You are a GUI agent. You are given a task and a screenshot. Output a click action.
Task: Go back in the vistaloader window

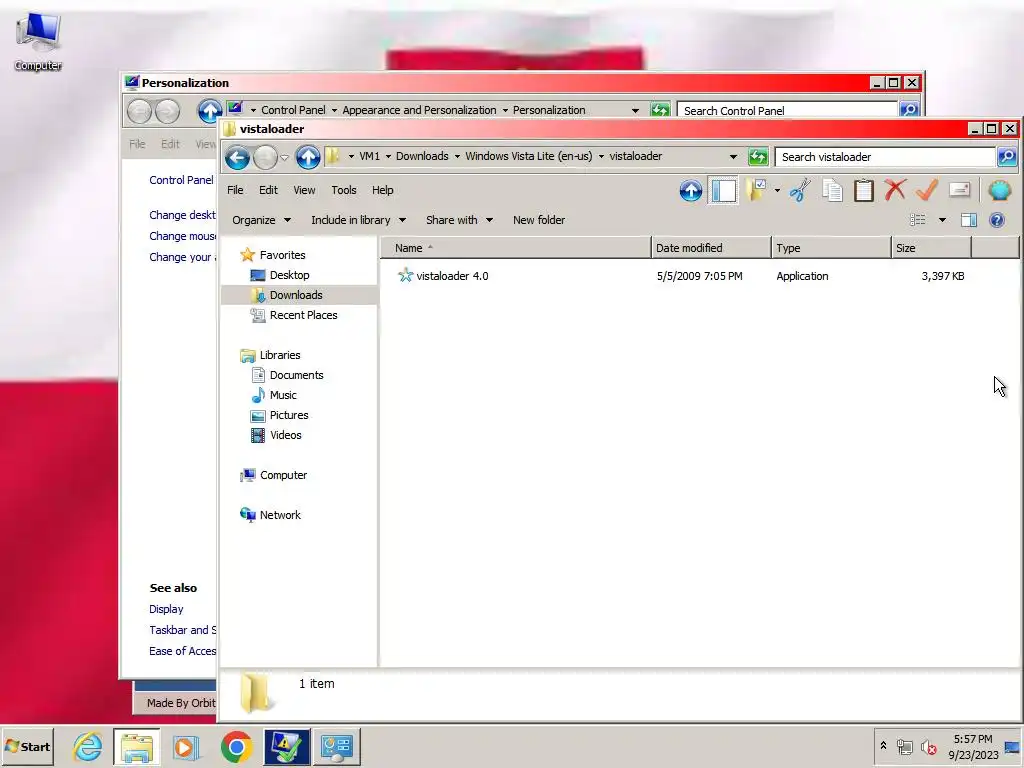tap(238, 157)
